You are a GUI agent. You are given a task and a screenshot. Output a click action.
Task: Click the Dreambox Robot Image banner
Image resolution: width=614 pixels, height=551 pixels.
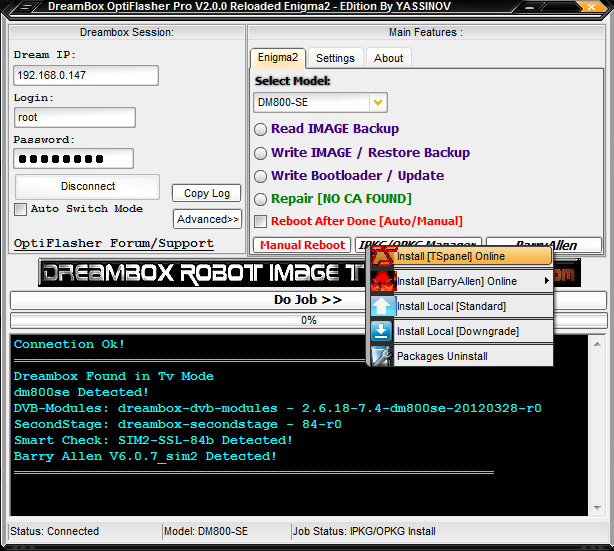(x=202, y=273)
